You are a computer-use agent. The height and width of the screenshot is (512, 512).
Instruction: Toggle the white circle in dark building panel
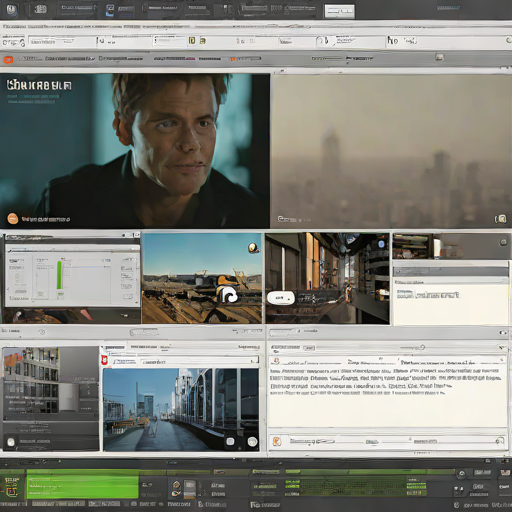coord(11,442)
